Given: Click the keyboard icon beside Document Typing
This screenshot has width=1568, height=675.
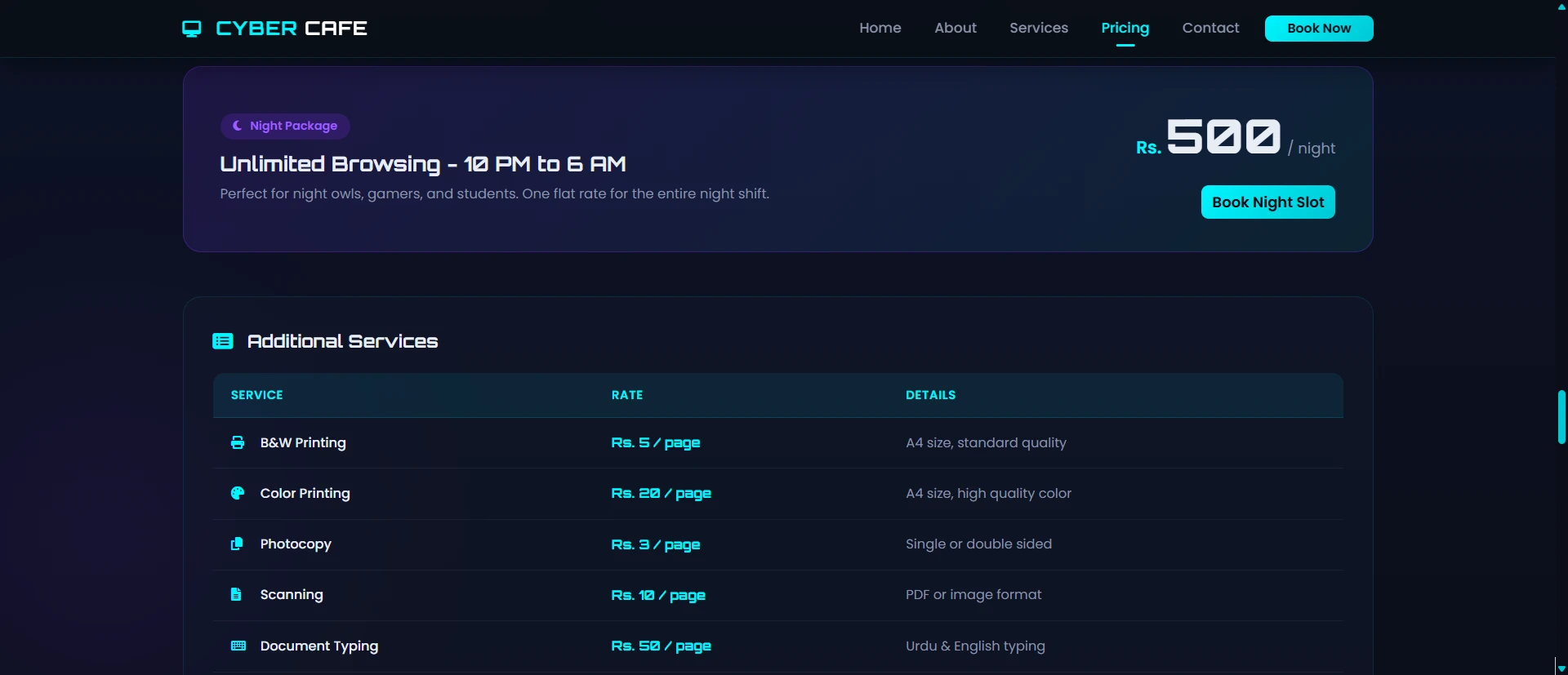Looking at the screenshot, I should [238, 646].
